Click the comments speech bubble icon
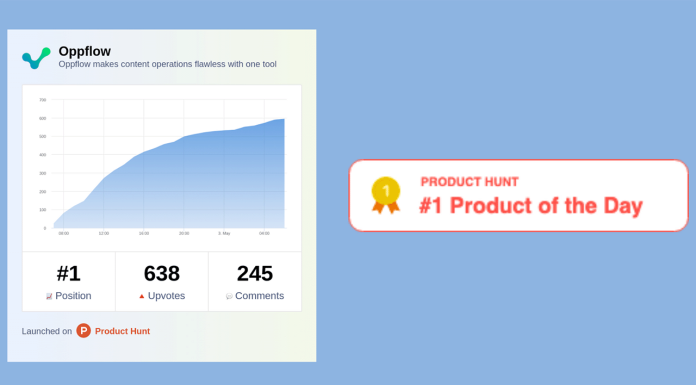Viewport: 696px width, 385px height. [229, 296]
